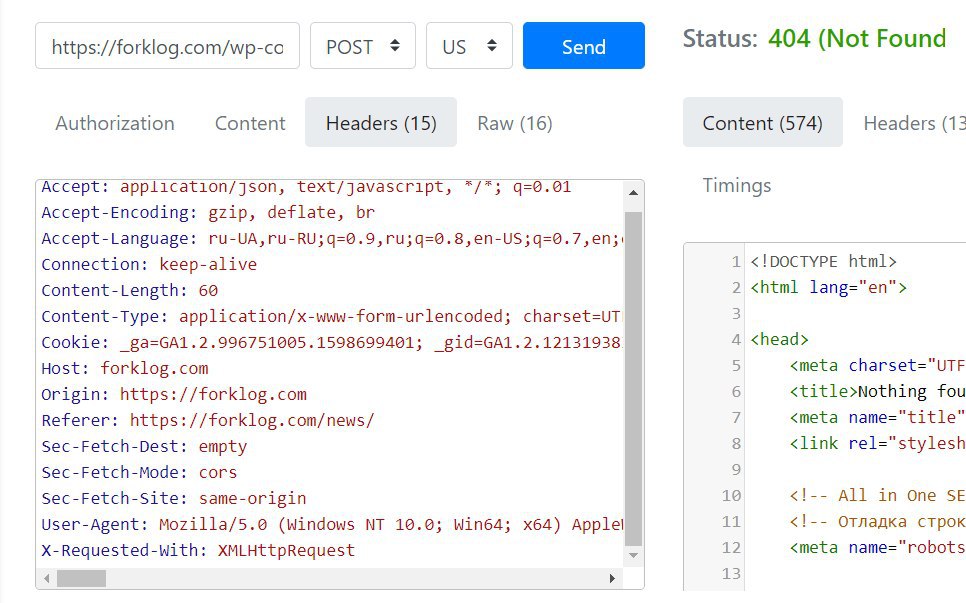Click the Accept-Encoding header line
Screen dimensions: 966x603
(x=208, y=212)
